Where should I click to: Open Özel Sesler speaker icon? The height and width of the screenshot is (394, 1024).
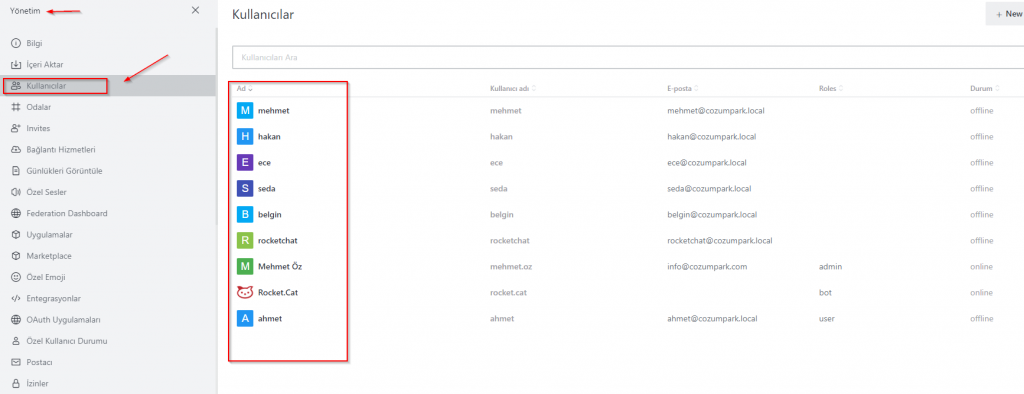coord(16,192)
